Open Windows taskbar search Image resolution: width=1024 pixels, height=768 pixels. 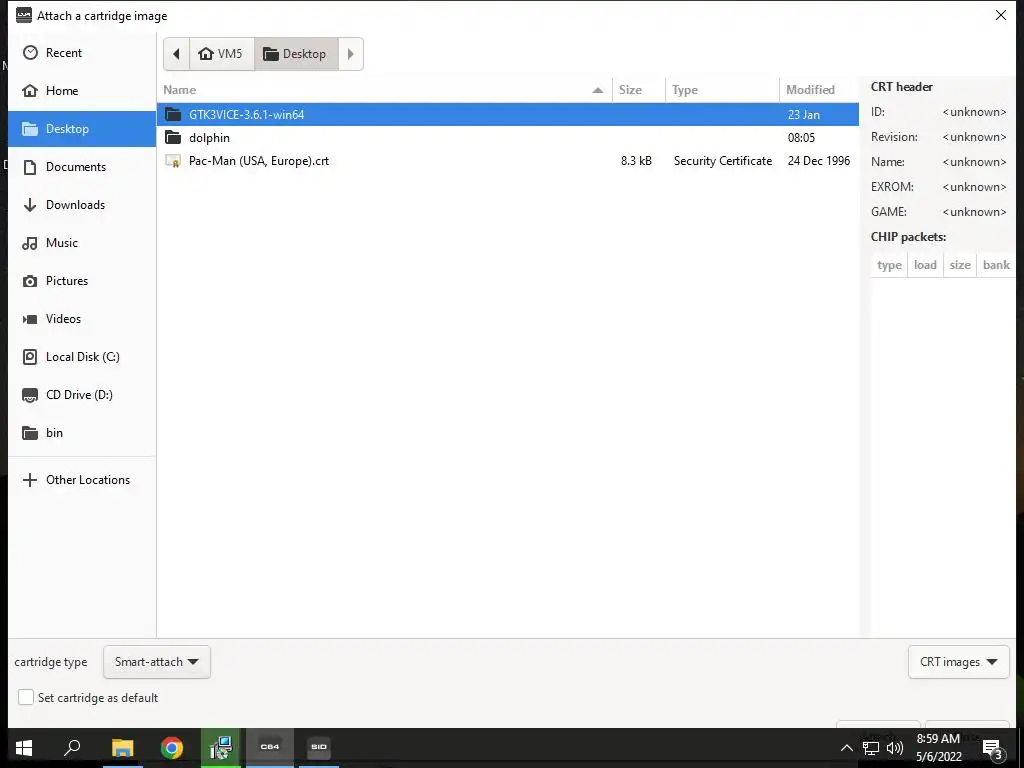pyautogui.click(x=72, y=748)
